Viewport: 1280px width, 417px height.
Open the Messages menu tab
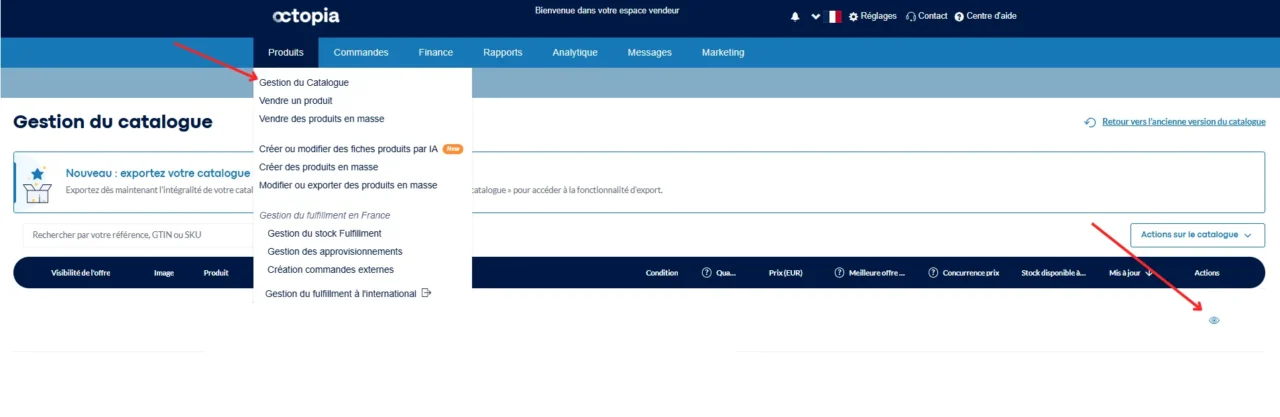coord(650,52)
